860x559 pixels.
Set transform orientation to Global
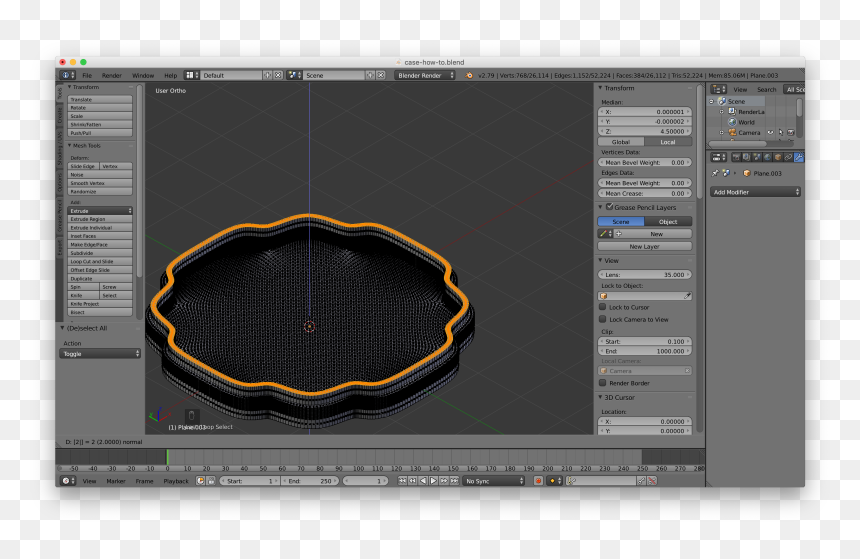point(621,142)
